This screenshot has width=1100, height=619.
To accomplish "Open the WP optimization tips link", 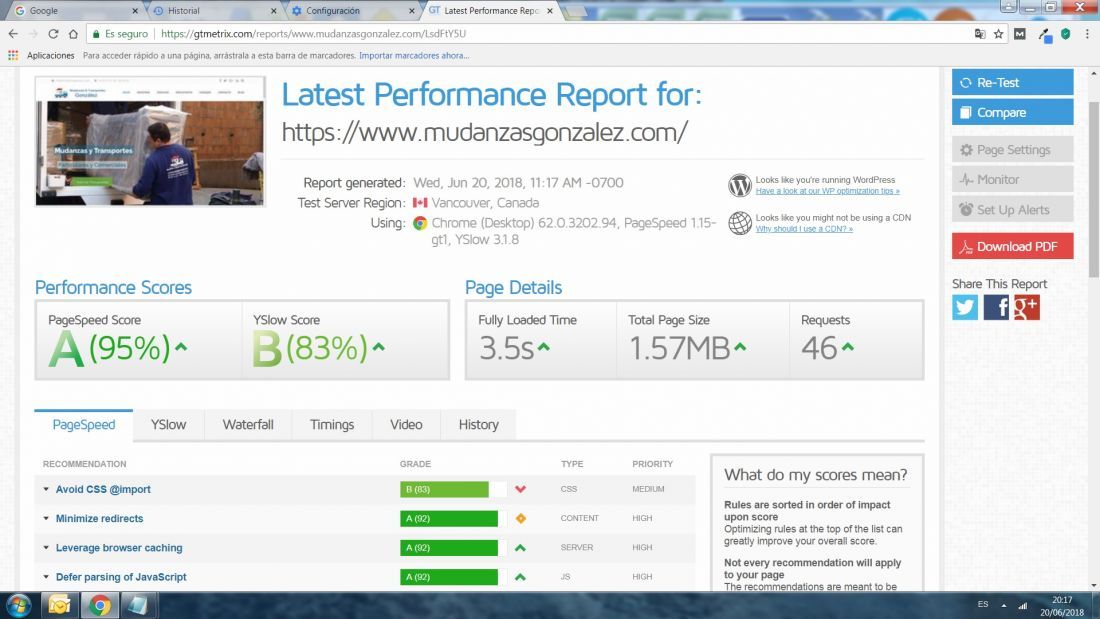I will 827,191.
